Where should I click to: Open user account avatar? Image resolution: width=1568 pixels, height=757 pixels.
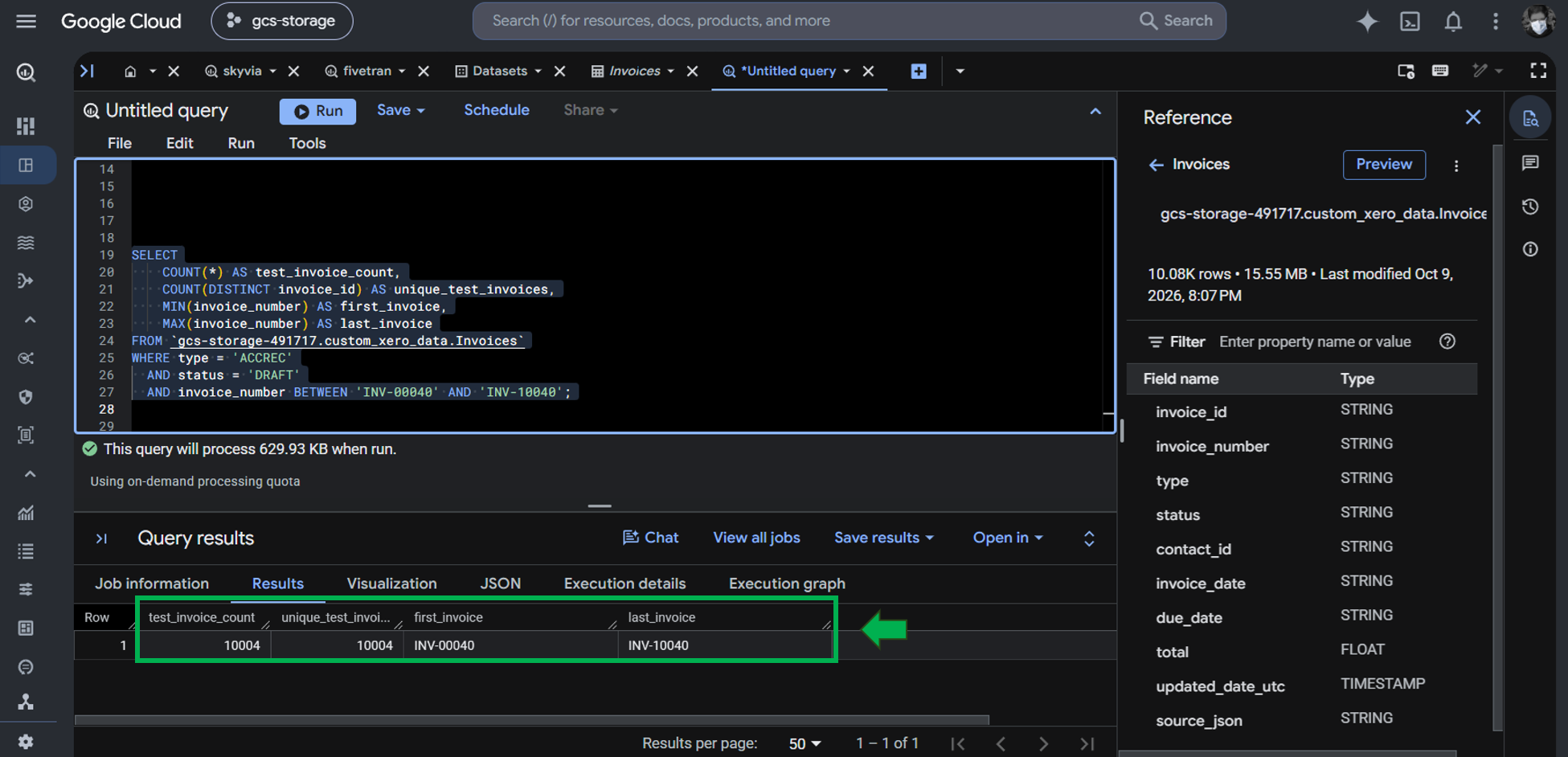(x=1538, y=21)
